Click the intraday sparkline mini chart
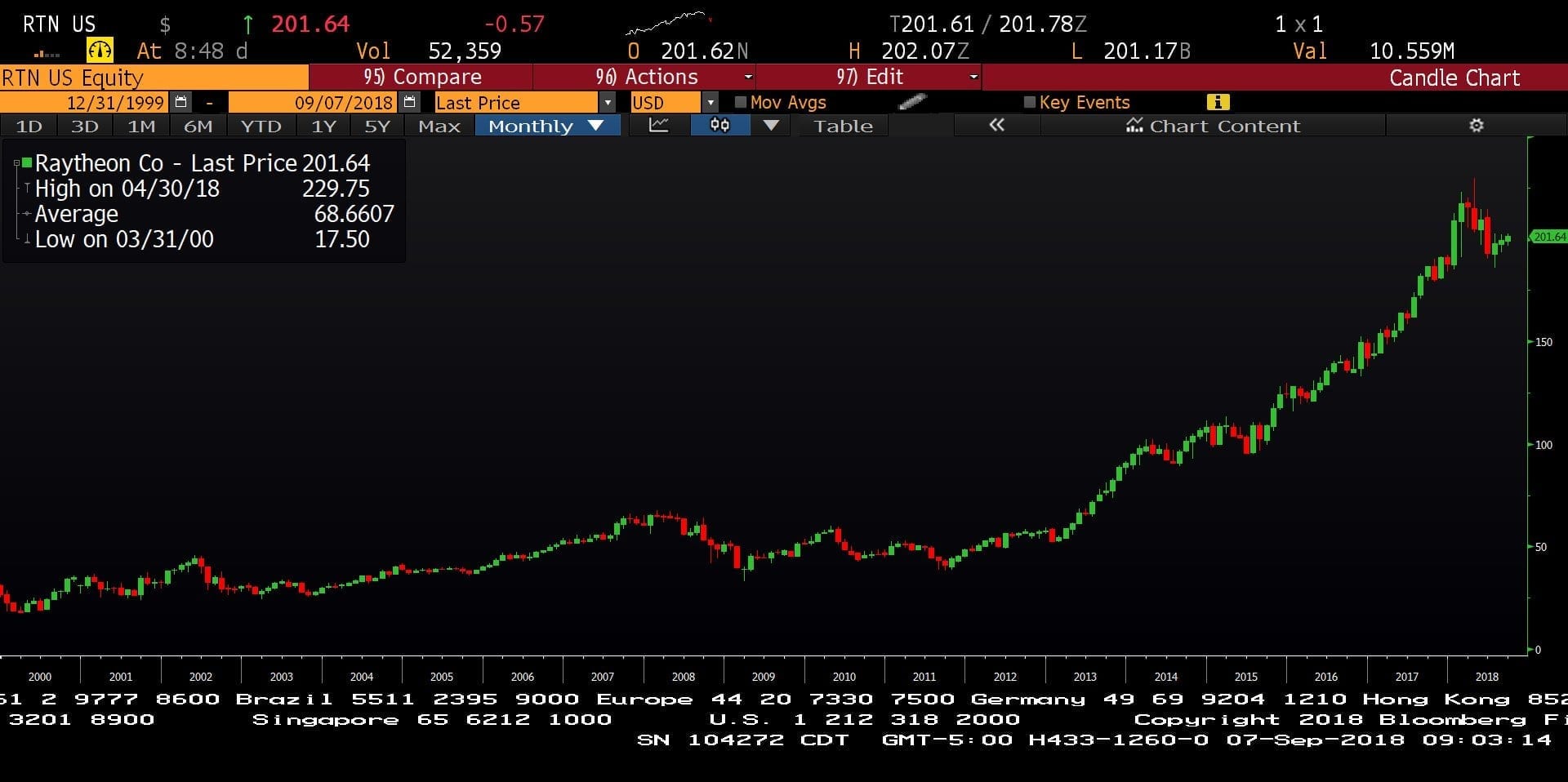The width and height of the screenshot is (1568, 782). coord(668,23)
